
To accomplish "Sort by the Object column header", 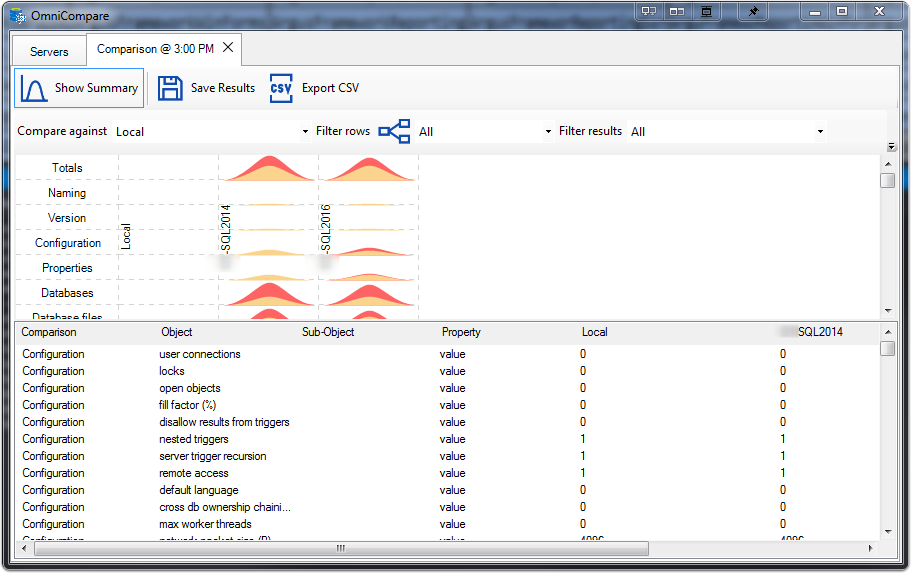I will click(x=177, y=332).
